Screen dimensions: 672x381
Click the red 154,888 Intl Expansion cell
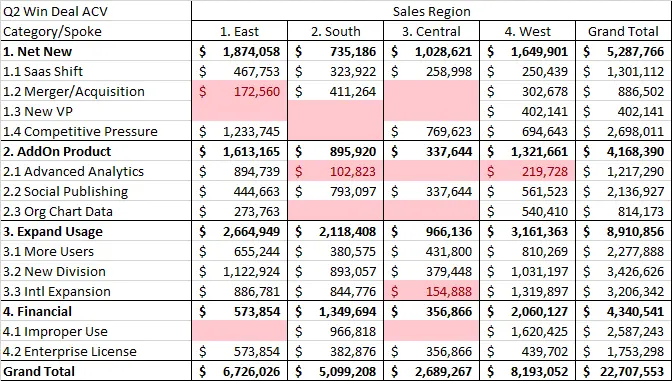coord(432,291)
